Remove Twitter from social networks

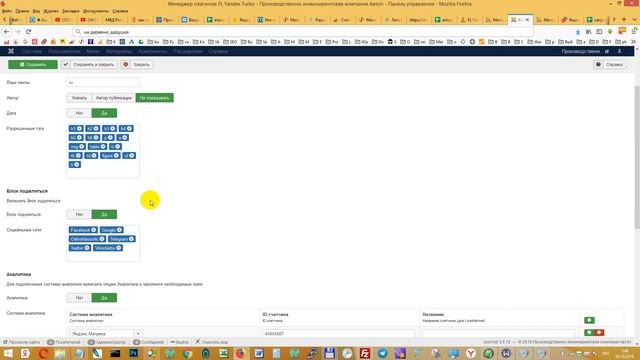(87, 248)
